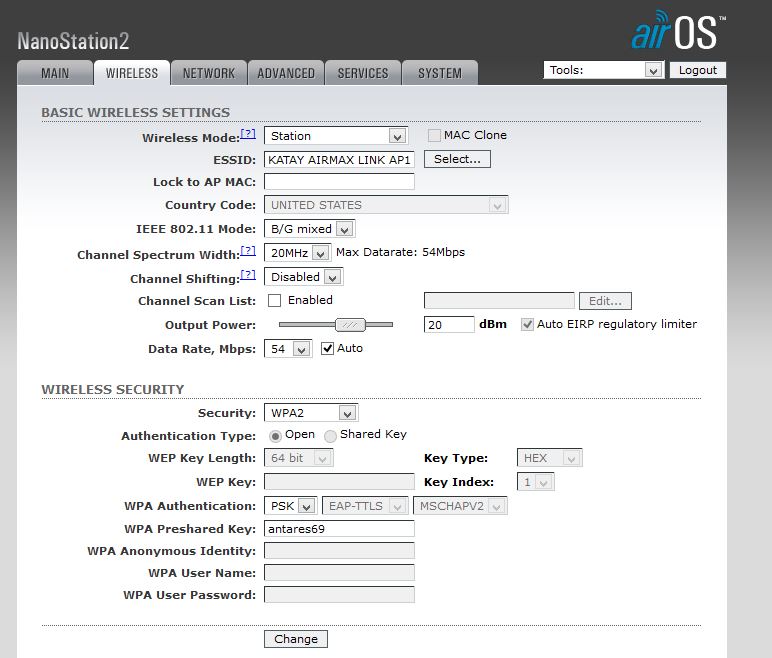Open Channel Spectrum Width help link
The image size is (772, 658).
click(x=248, y=250)
